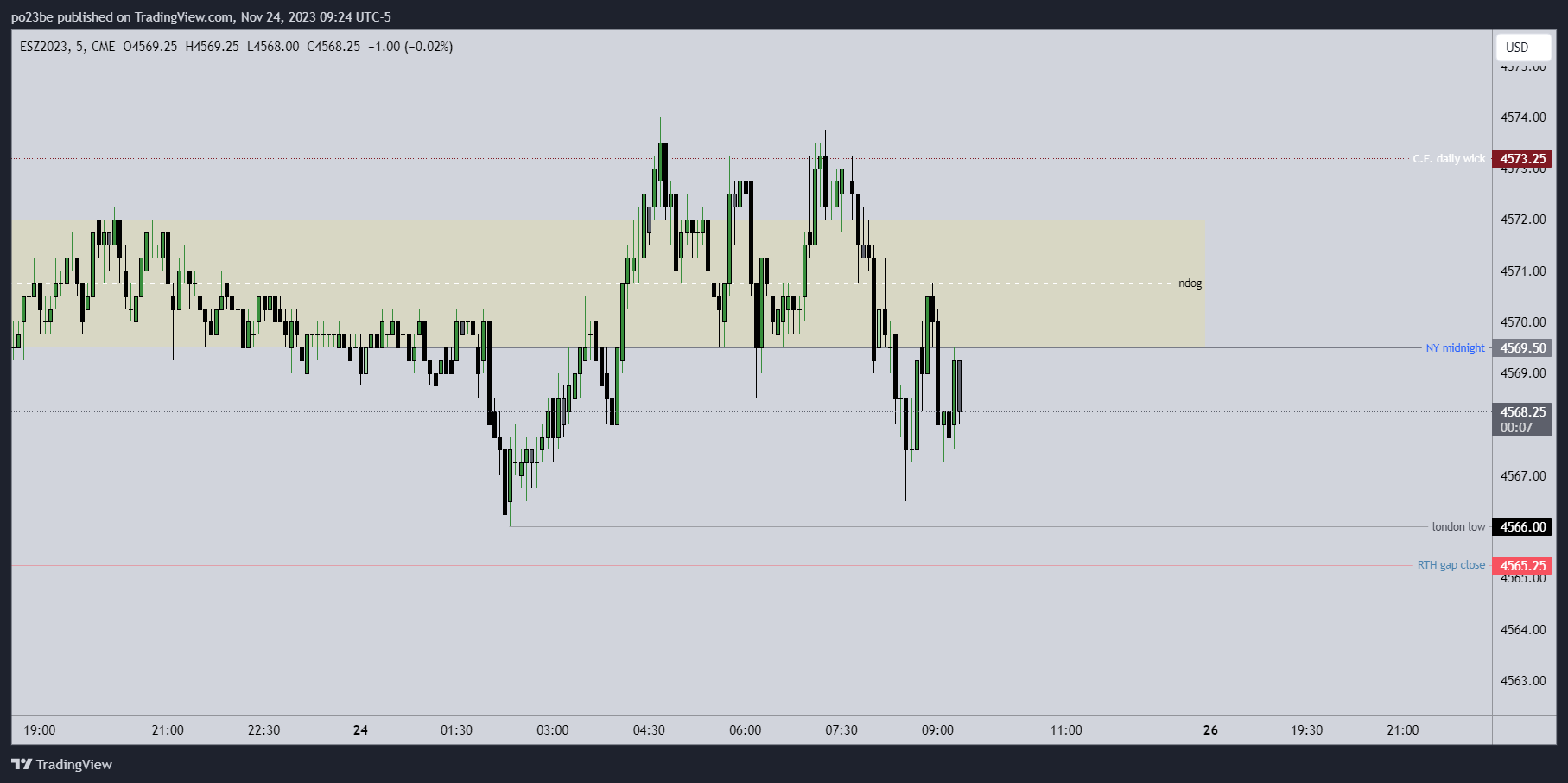Viewport: 1568px width, 783px height.
Task: Select the grey 4569.50 price tag
Action: [x=1522, y=348]
